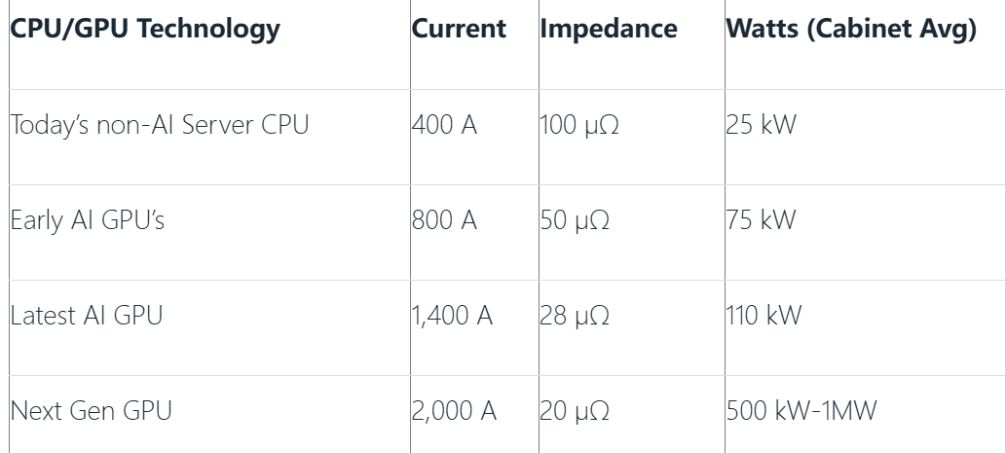The image size is (1005, 453).
Task: Click the Impedance column header
Action: pyautogui.click(x=608, y=29)
